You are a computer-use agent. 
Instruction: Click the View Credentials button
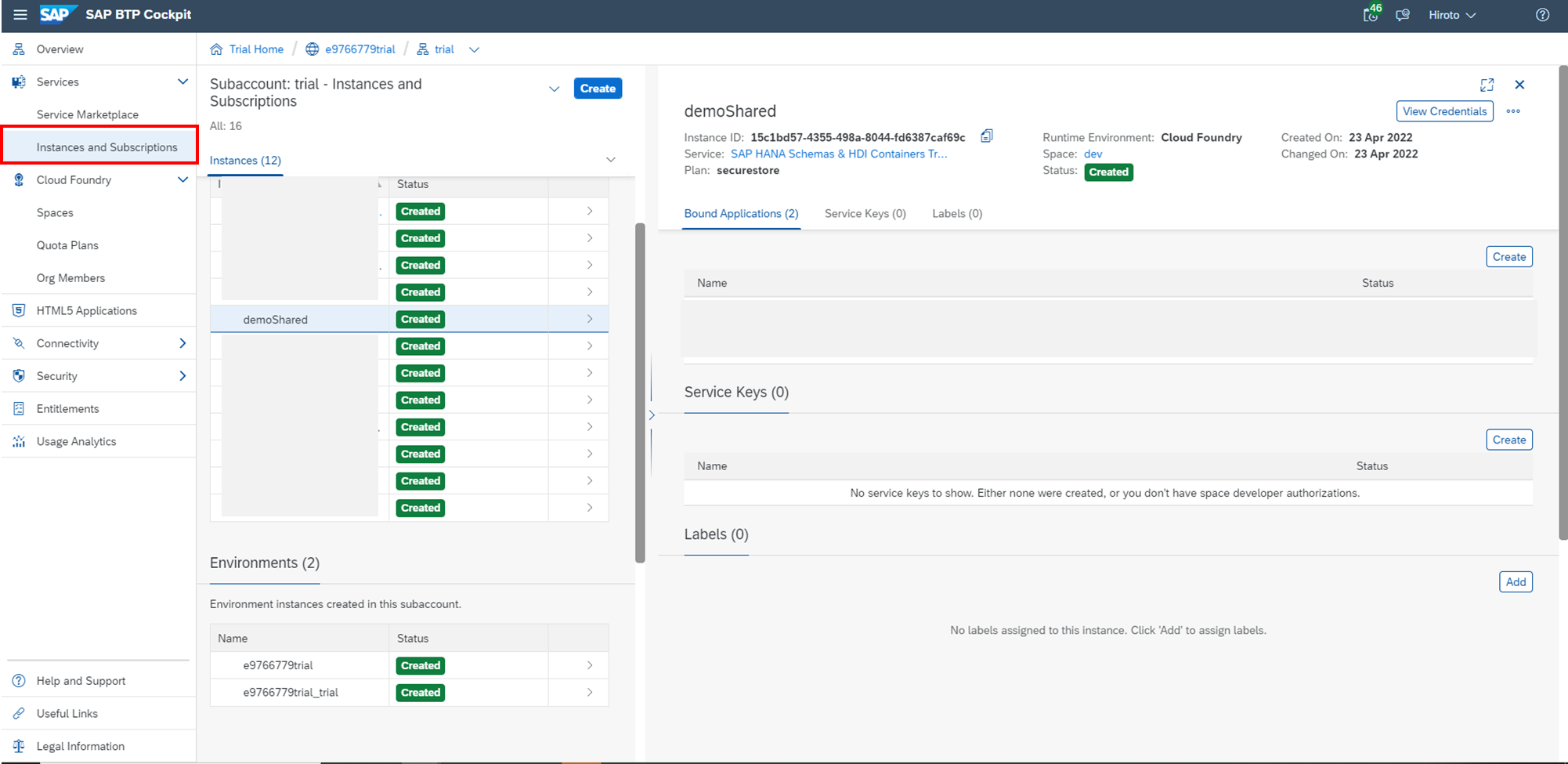click(x=1444, y=110)
